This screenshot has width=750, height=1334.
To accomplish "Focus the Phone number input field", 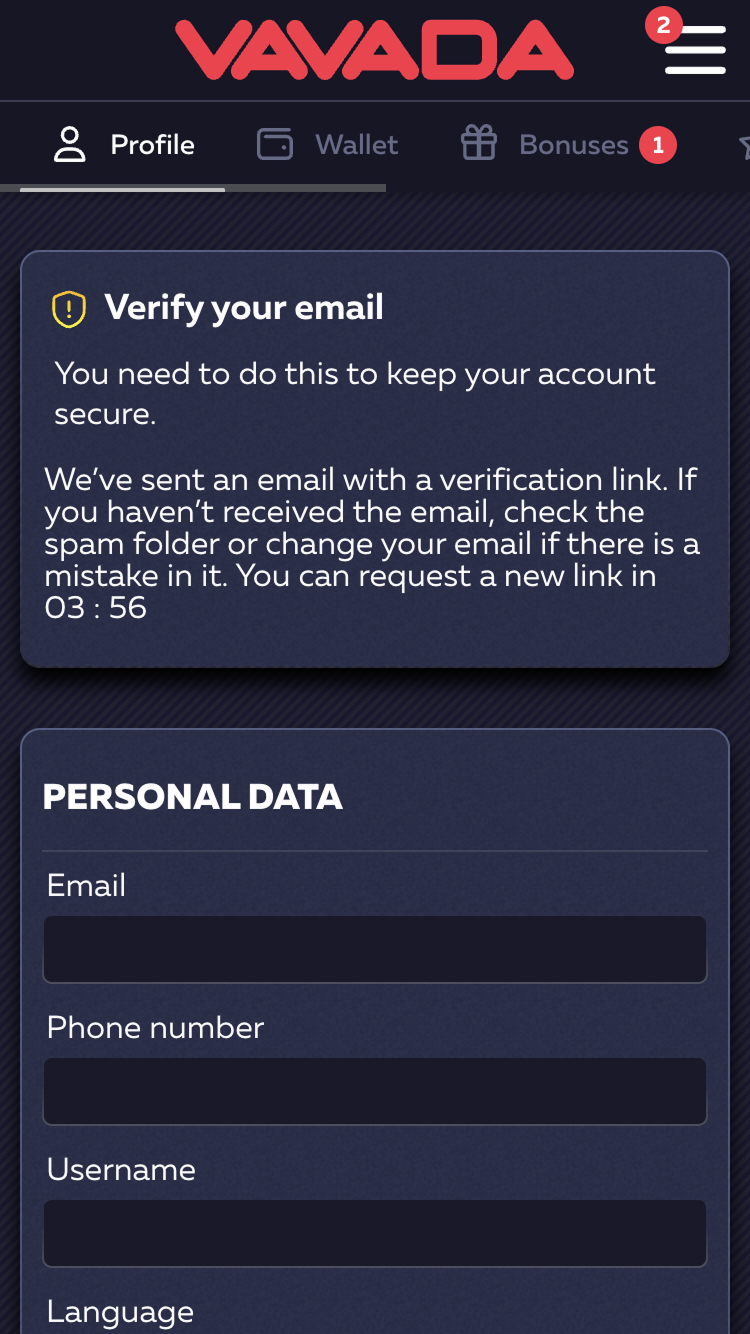I will pyautogui.click(x=375, y=1091).
